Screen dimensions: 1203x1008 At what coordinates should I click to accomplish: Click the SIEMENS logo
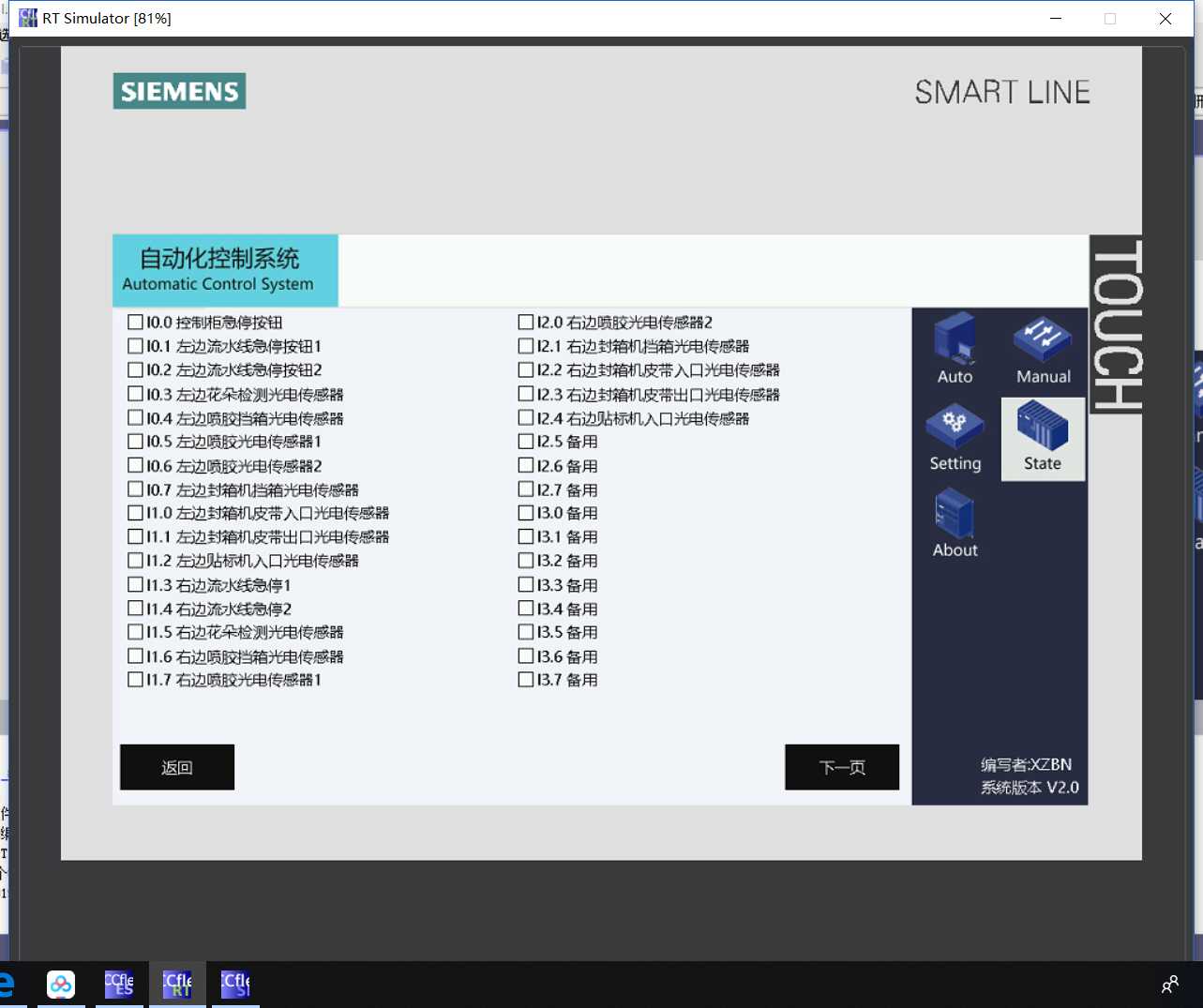click(178, 91)
